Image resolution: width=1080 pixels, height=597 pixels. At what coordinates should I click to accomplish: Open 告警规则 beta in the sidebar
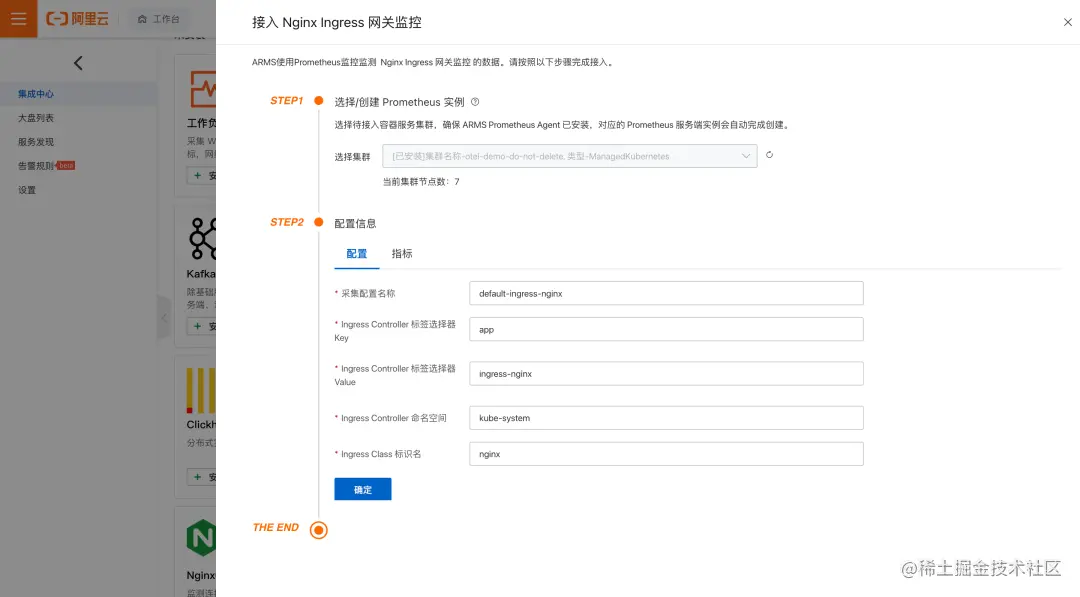pyautogui.click(x=46, y=166)
